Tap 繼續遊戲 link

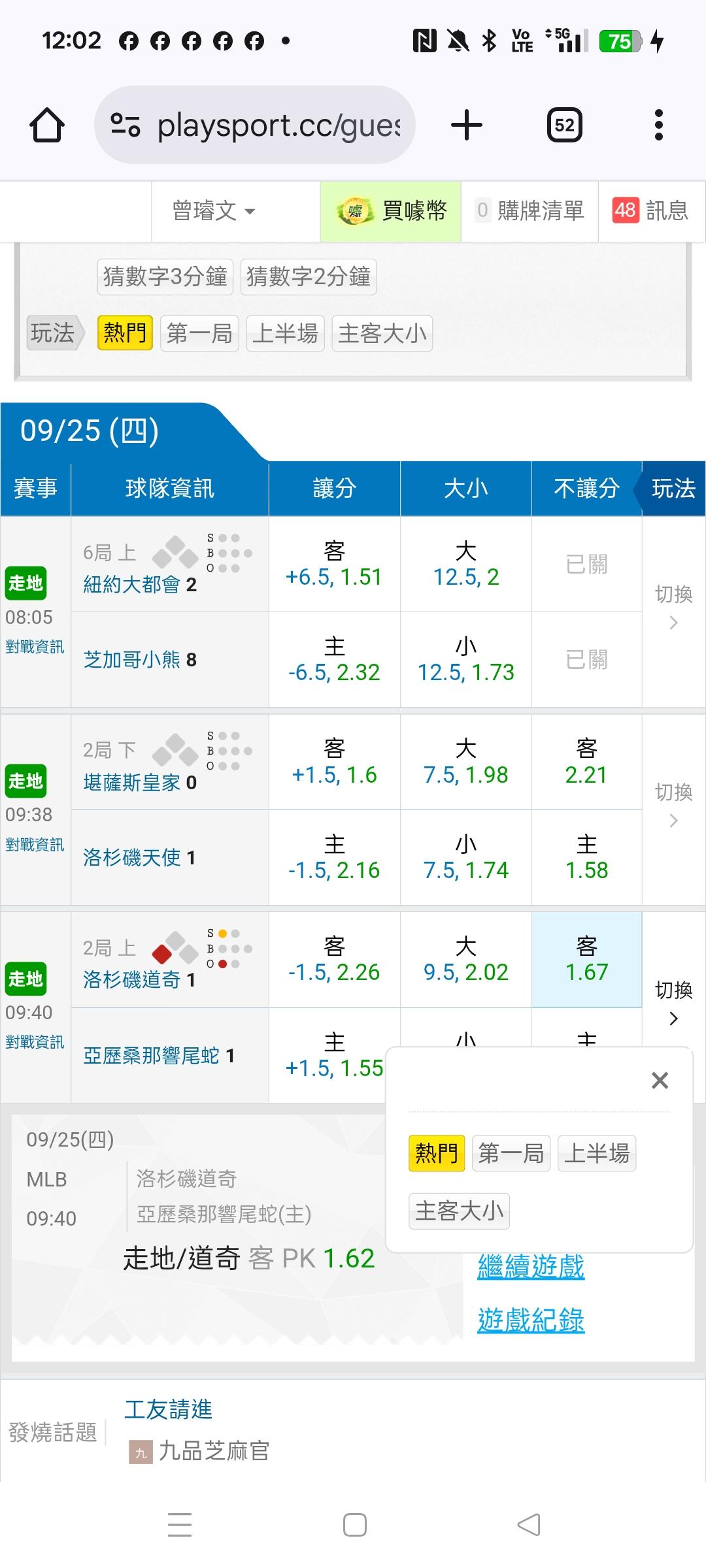(531, 1266)
